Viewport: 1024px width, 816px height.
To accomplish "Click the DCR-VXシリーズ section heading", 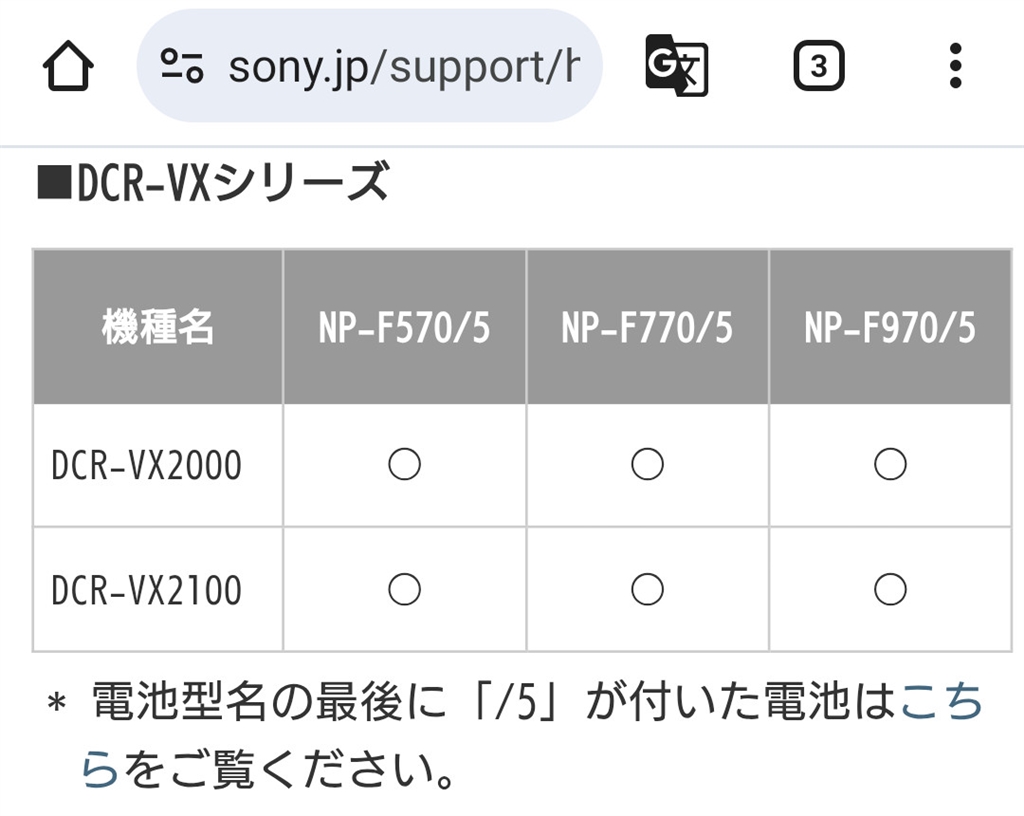I will [x=213, y=182].
